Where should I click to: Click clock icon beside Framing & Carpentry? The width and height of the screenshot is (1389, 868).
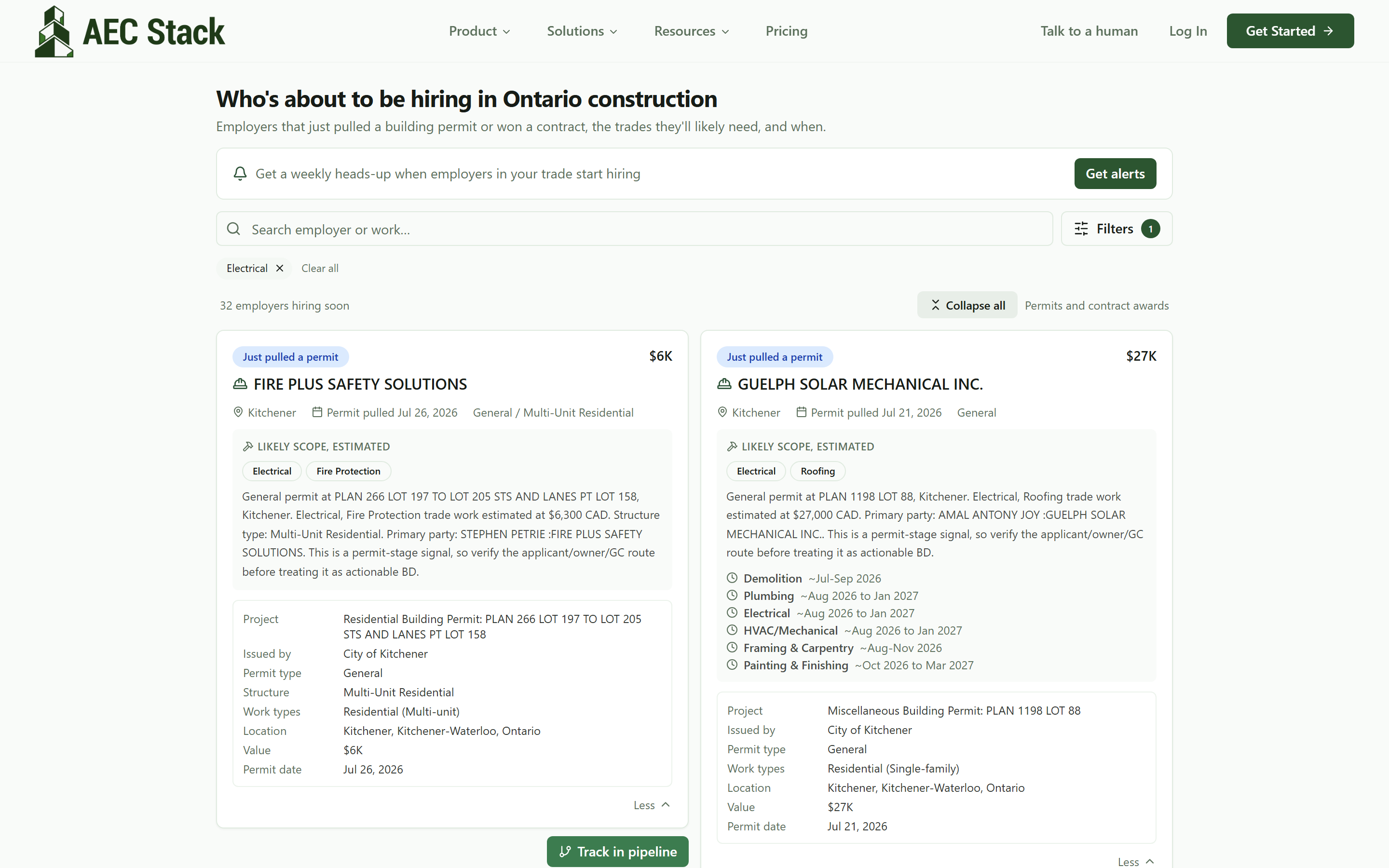732,647
